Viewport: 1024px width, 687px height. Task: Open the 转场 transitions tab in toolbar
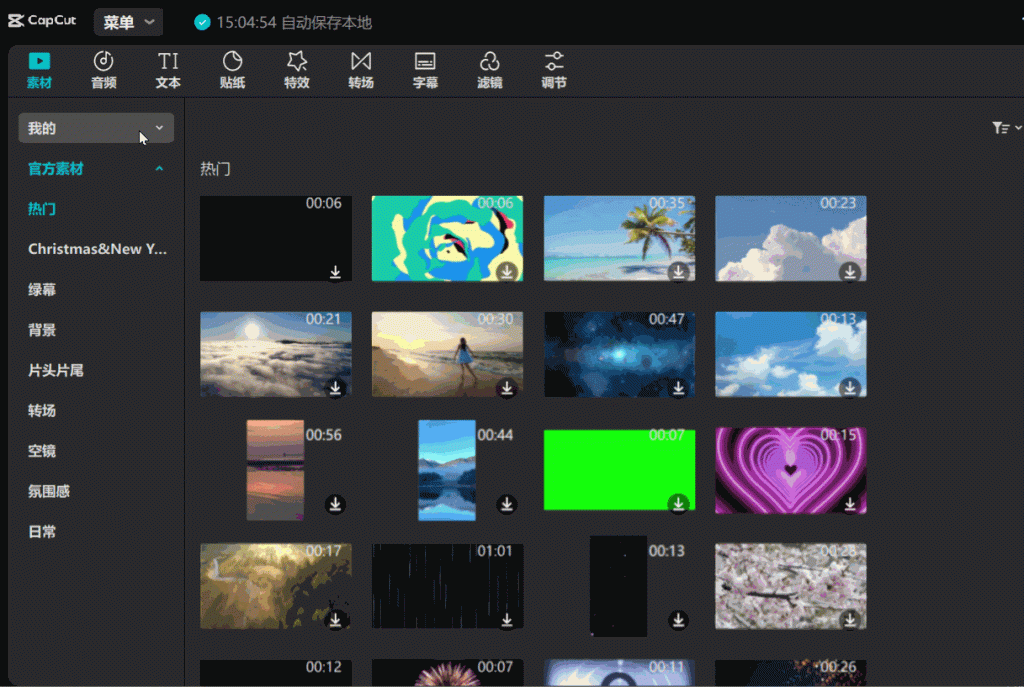(x=360, y=70)
